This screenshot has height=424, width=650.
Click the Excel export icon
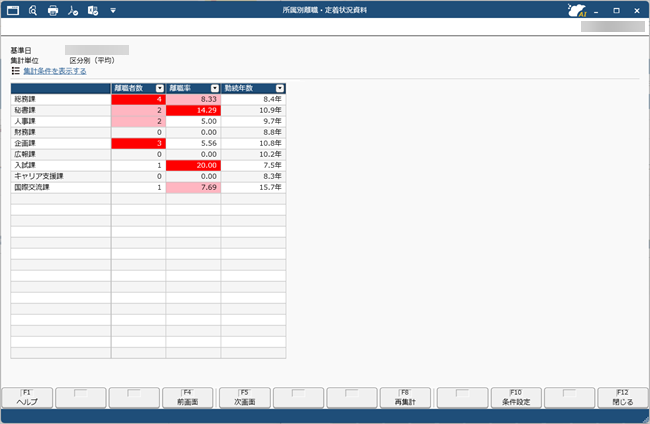tap(93, 10)
